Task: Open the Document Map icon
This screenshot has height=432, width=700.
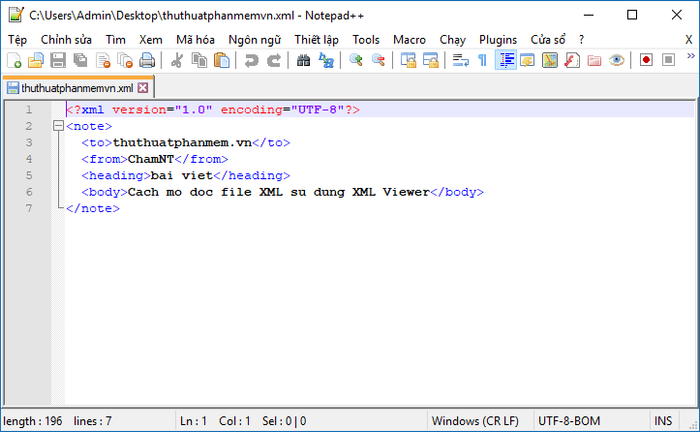Action: click(x=550, y=60)
